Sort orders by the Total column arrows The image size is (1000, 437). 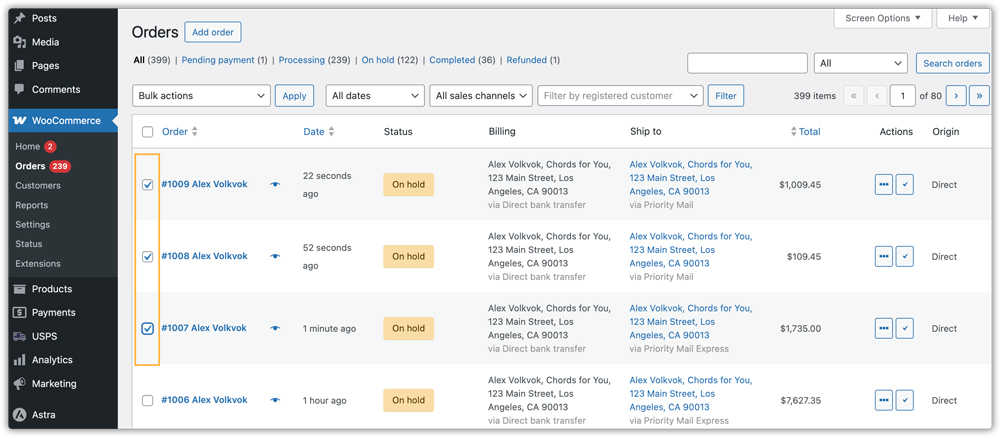793,132
